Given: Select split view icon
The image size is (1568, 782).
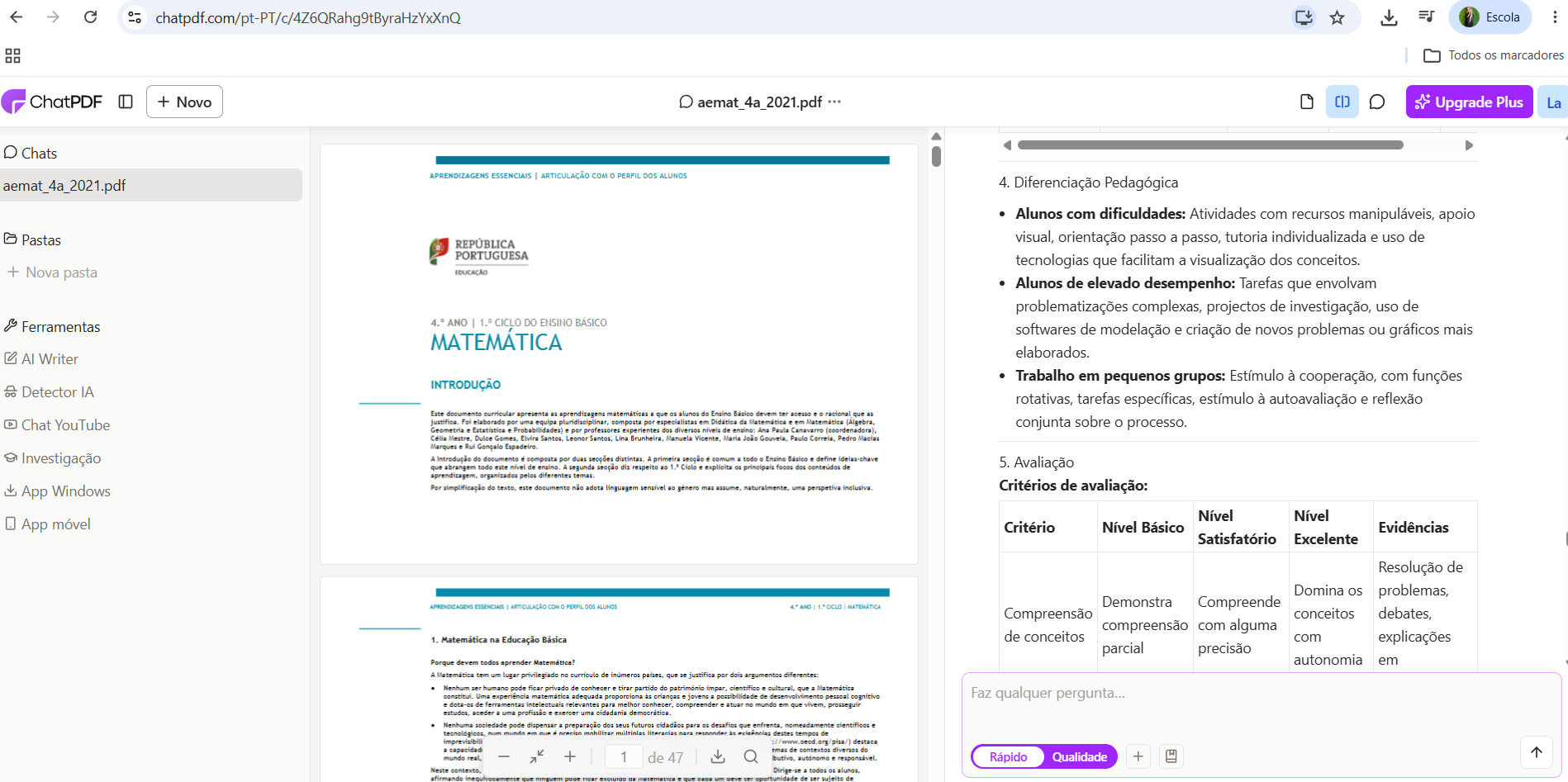Looking at the screenshot, I should [1342, 102].
